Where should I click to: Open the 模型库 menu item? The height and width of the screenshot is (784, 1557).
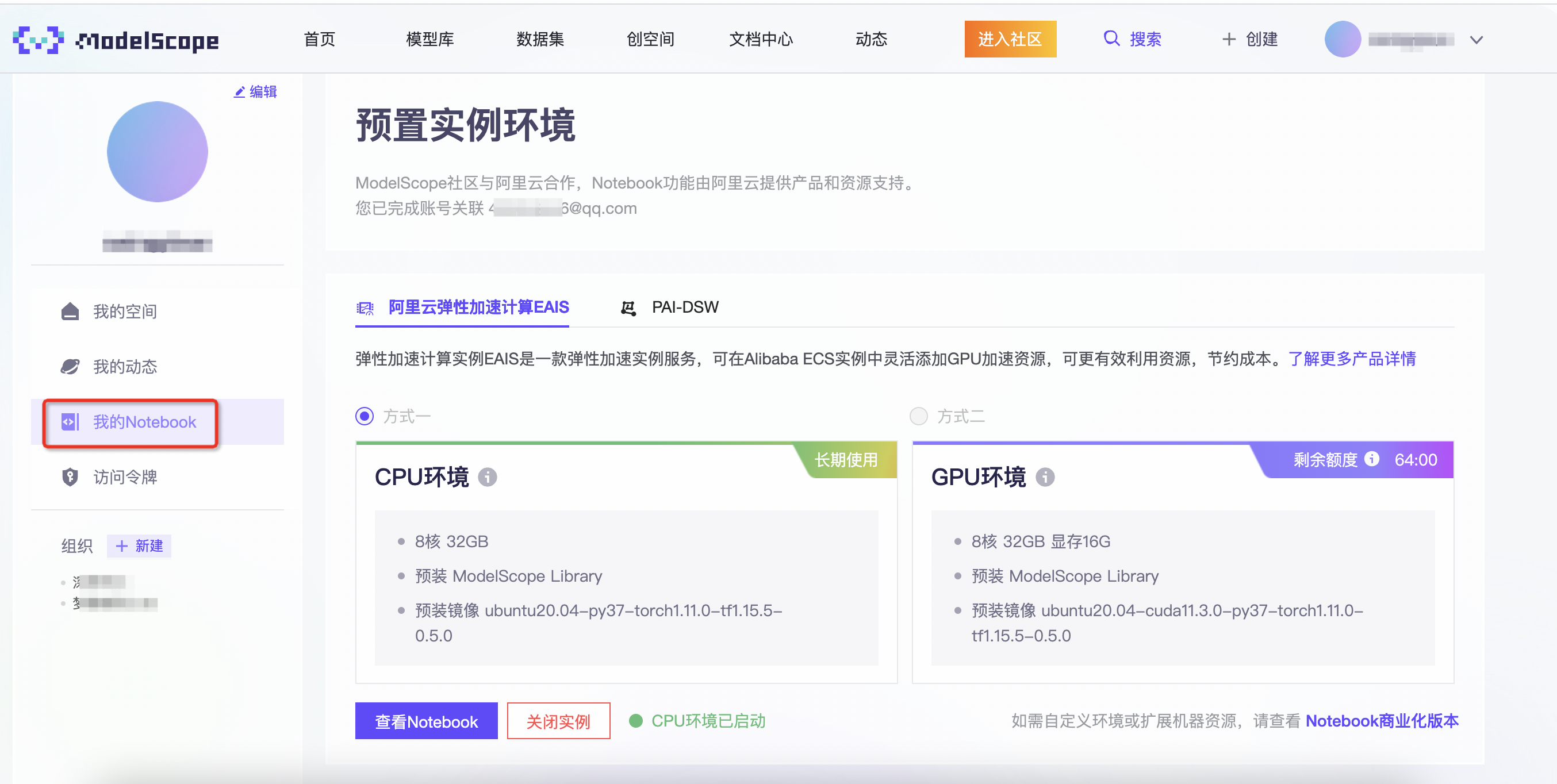coord(429,40)
